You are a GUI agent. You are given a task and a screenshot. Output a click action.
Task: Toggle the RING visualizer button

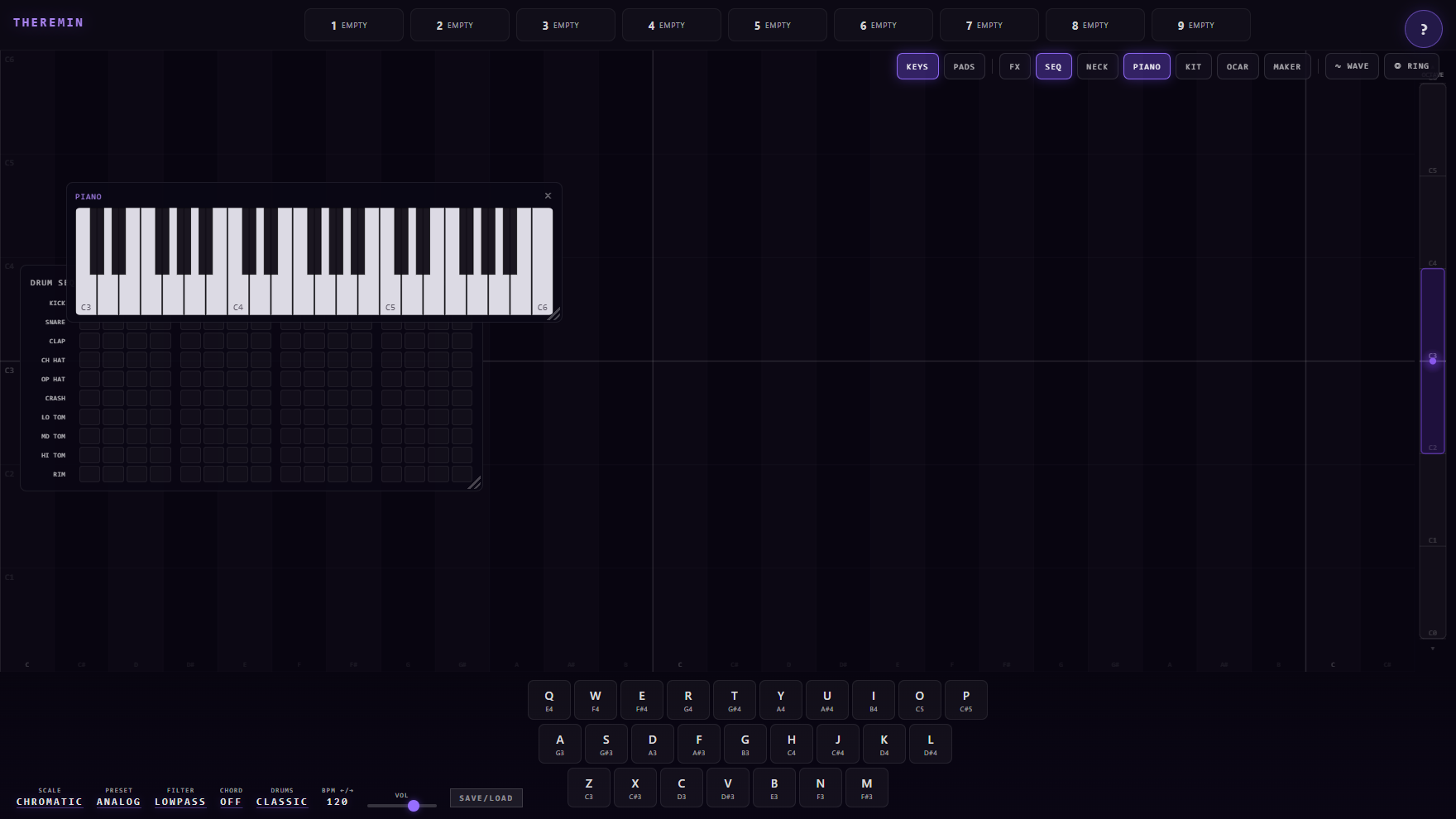tap(1411, 66)
